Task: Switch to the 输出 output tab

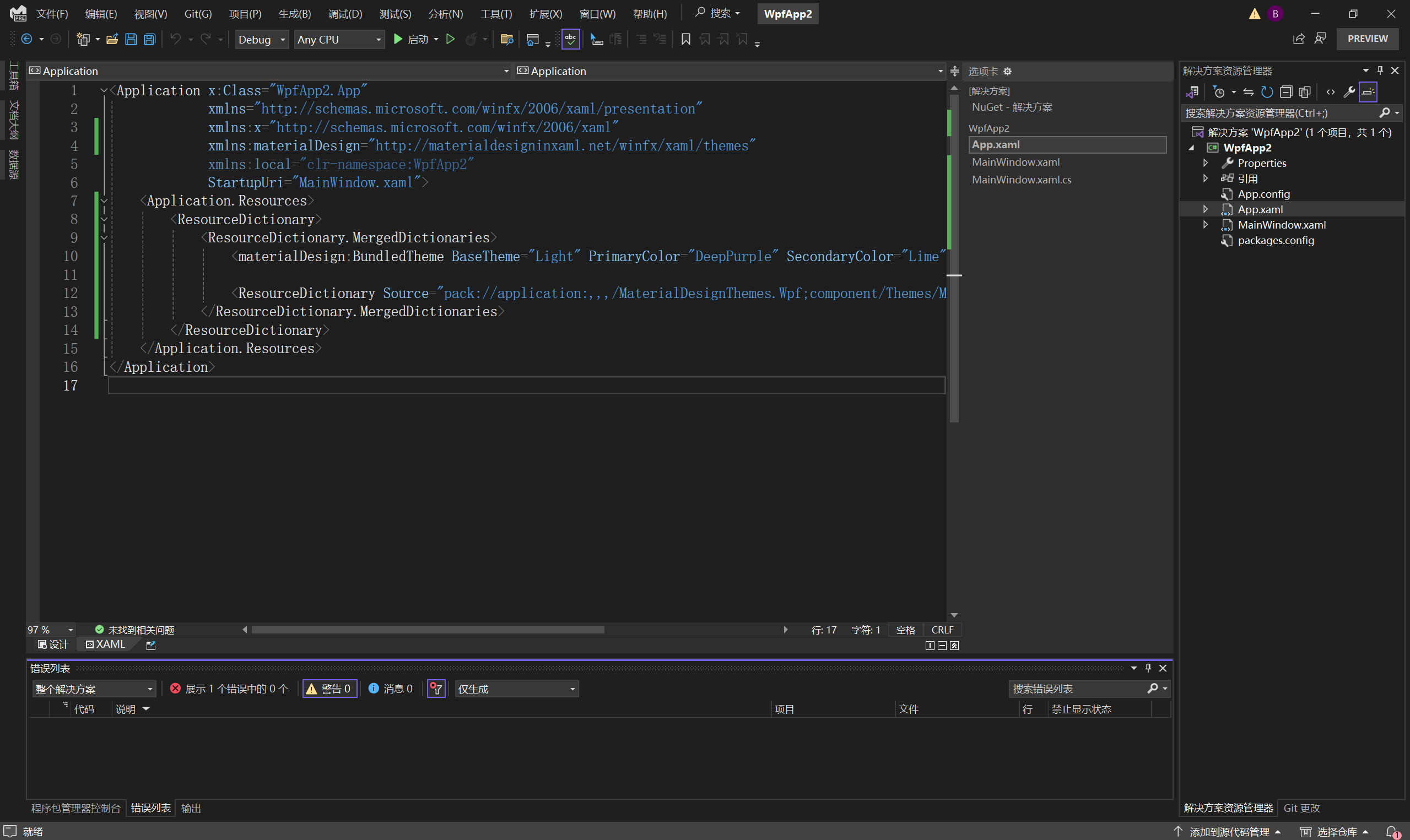Action: tap(191, 808)
